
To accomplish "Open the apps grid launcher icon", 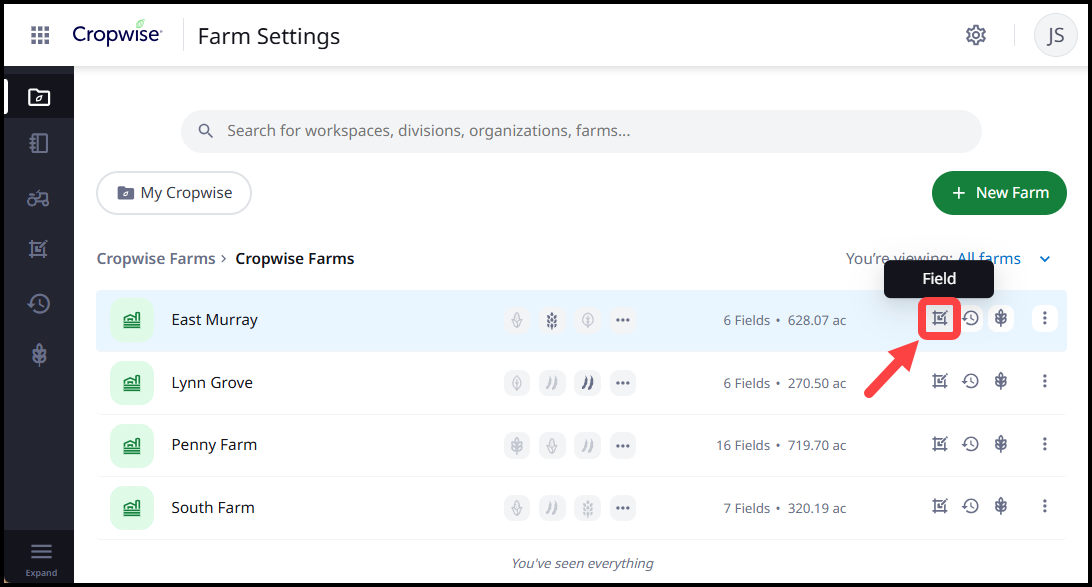I will tap(40, 36).
